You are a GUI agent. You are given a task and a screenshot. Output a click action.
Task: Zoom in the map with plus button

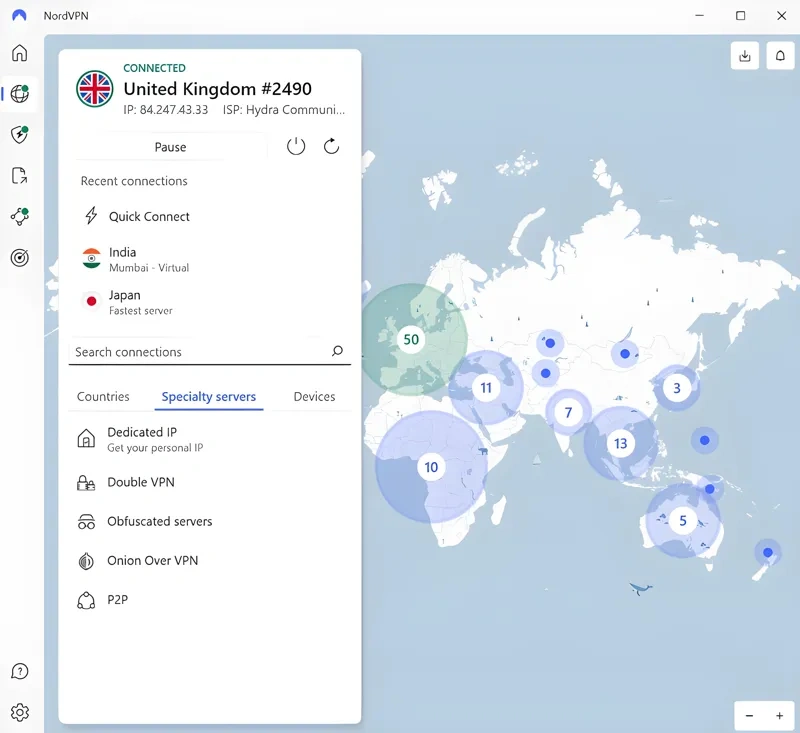pos(780,716)
